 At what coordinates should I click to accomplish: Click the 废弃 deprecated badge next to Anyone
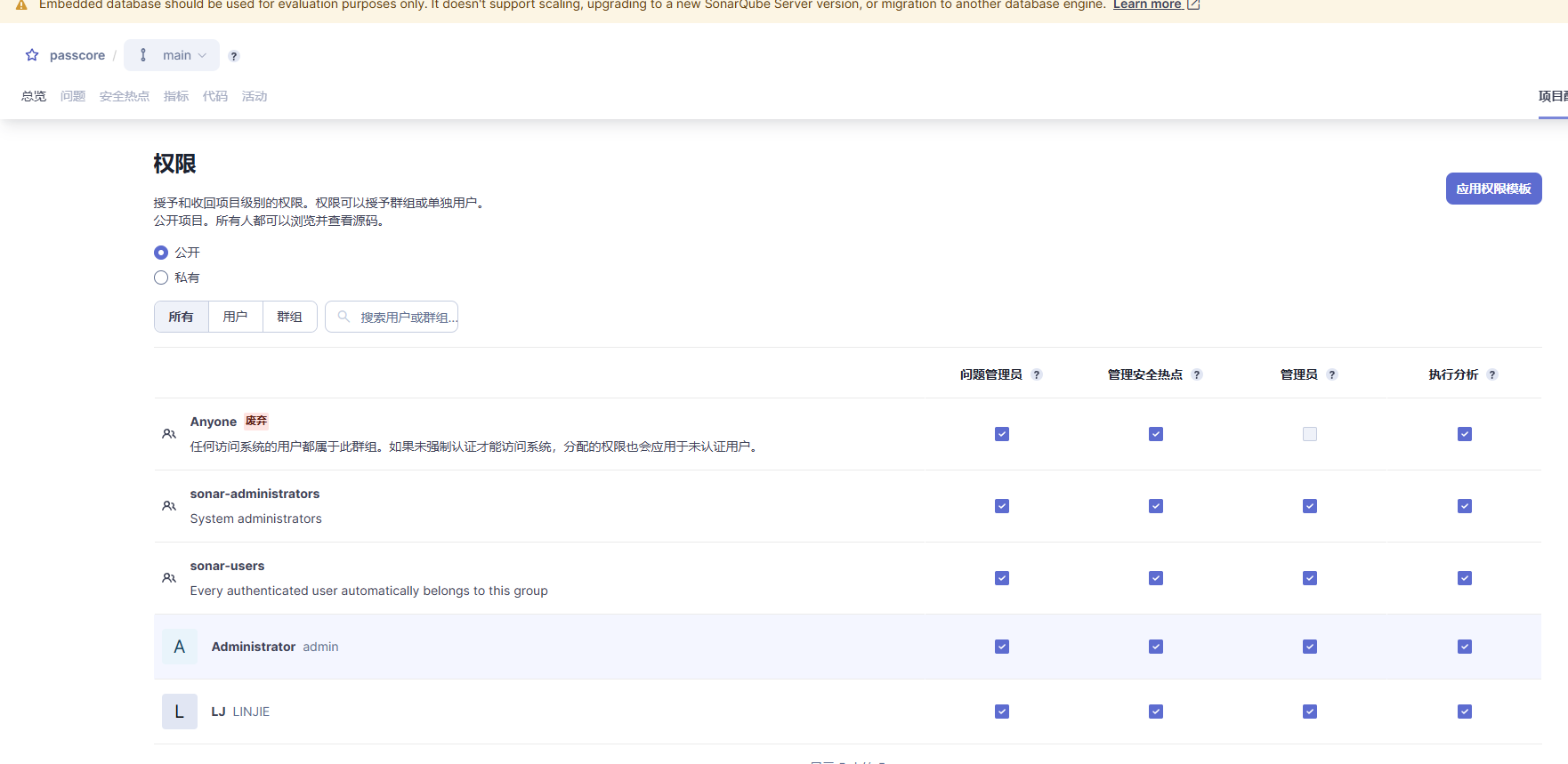[256, 422]
